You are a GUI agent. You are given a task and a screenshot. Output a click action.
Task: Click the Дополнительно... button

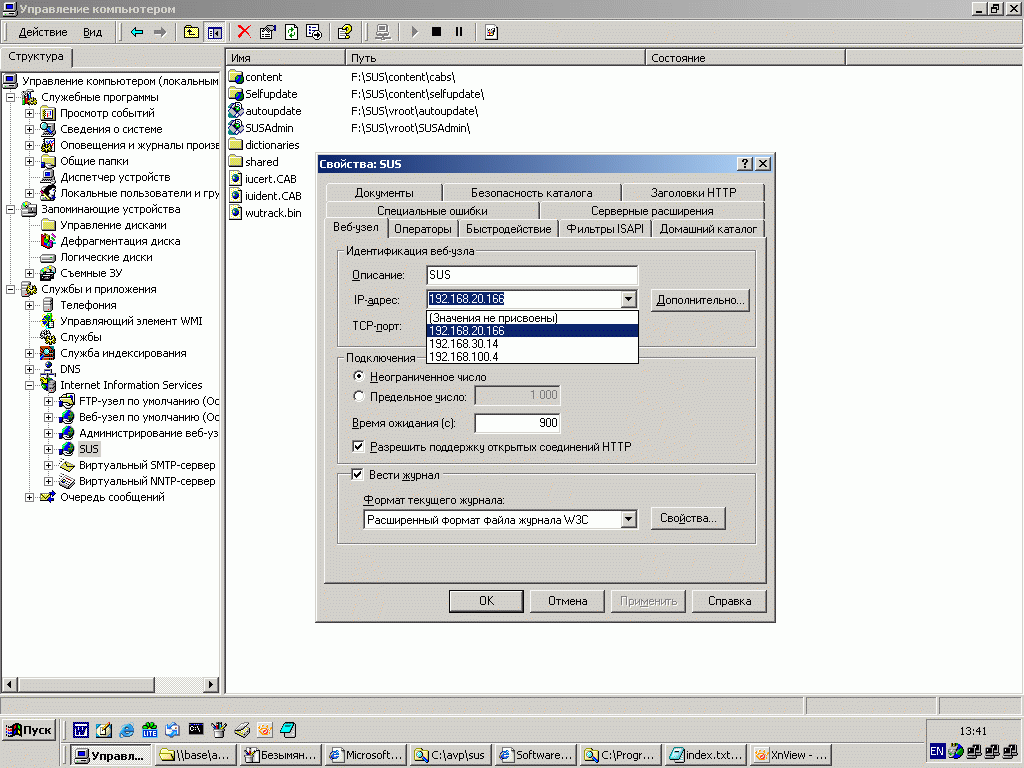[x=700, y=300]
